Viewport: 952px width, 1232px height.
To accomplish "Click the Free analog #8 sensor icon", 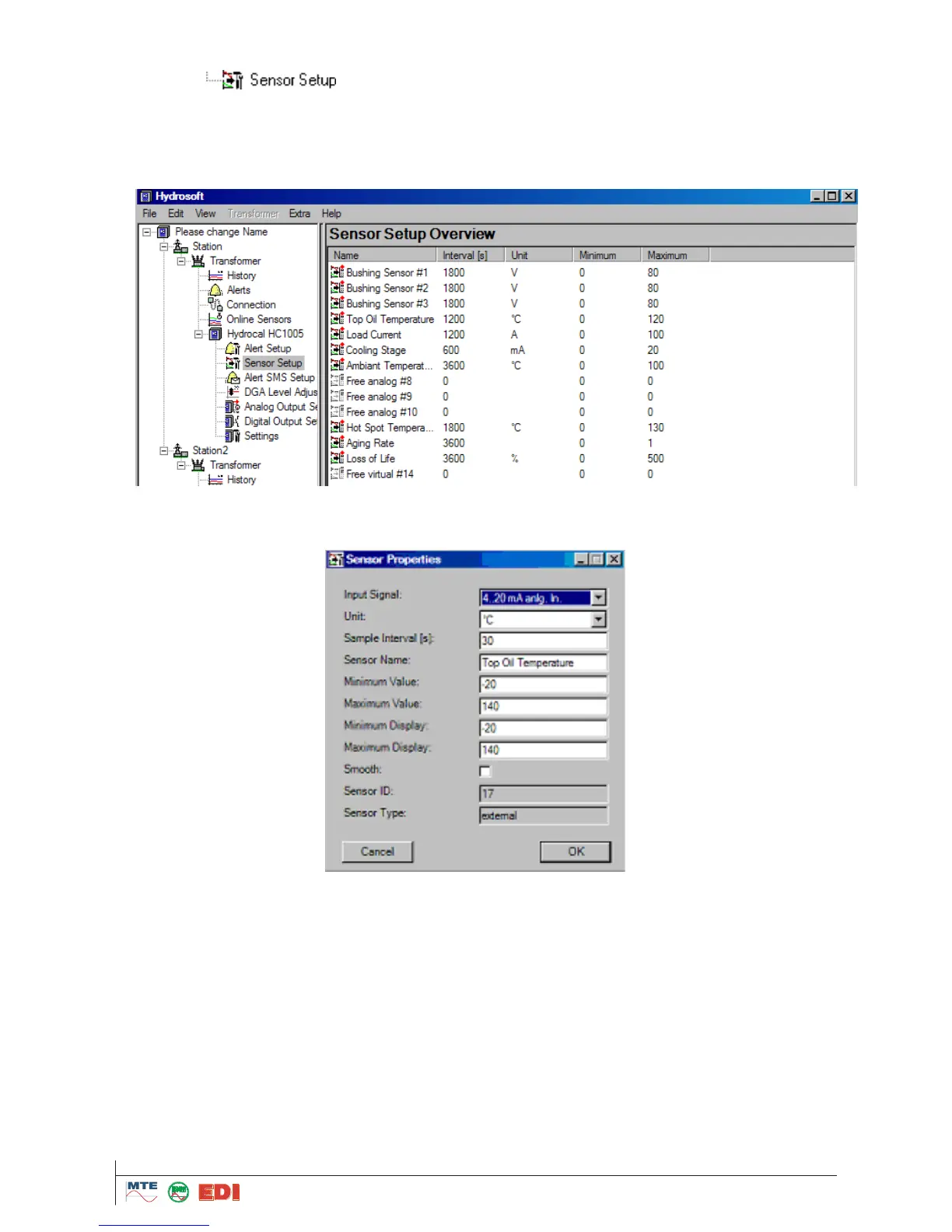I will [337, 380].
